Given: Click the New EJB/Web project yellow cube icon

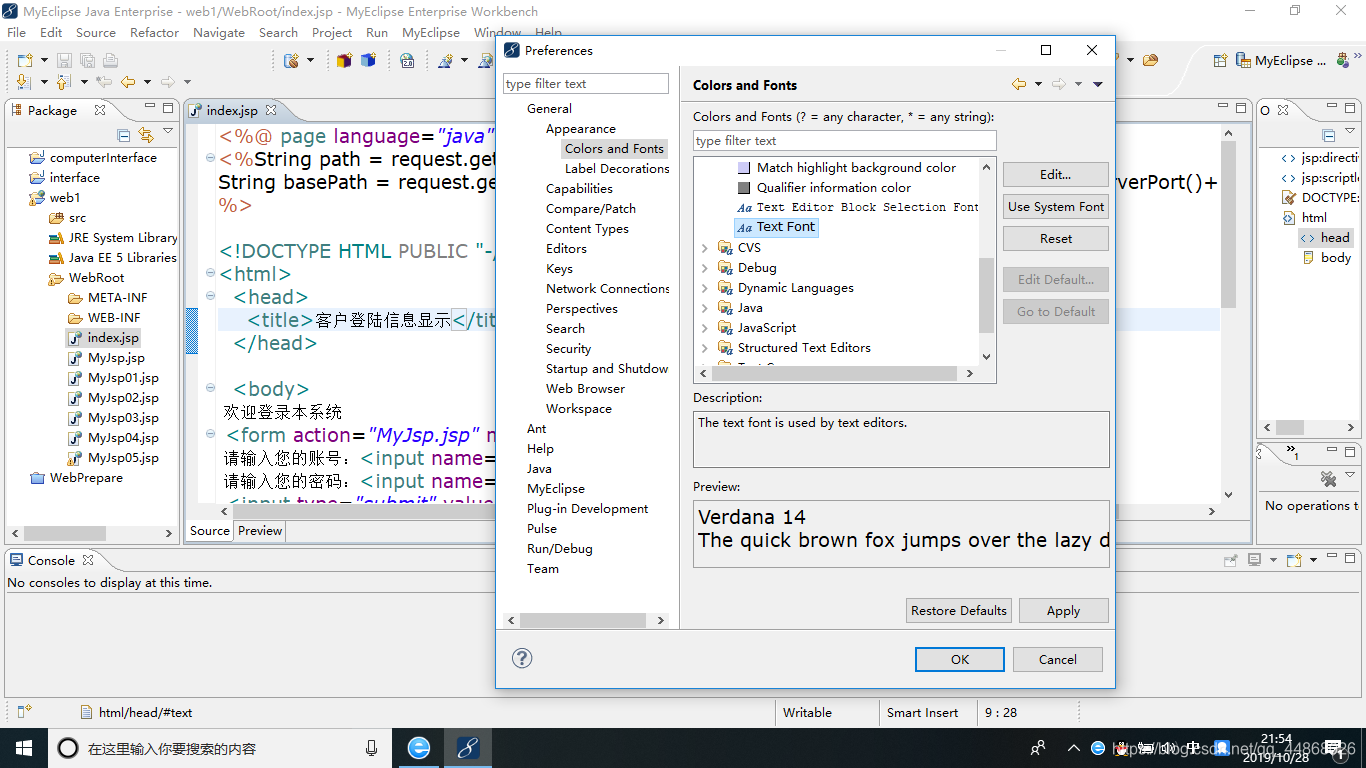Looking at the screenshot, I should pyautogui.click(x=344, y=61).
